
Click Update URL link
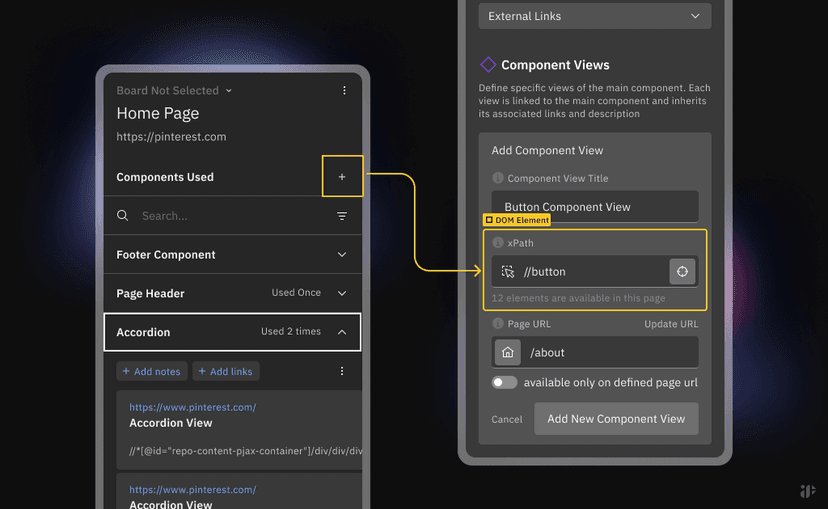tap(671, 324)
